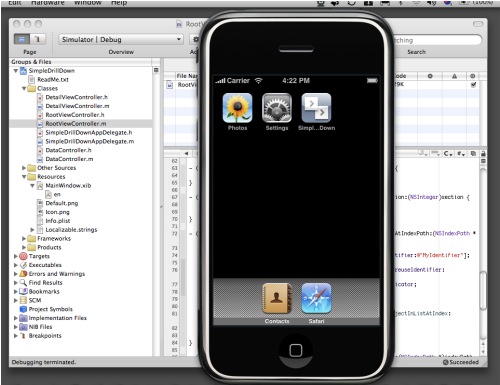Image resolution: width=500 pixels, height=385 pixels.
Task: Expand the Frameworks folder
Action: pos(24,238)
